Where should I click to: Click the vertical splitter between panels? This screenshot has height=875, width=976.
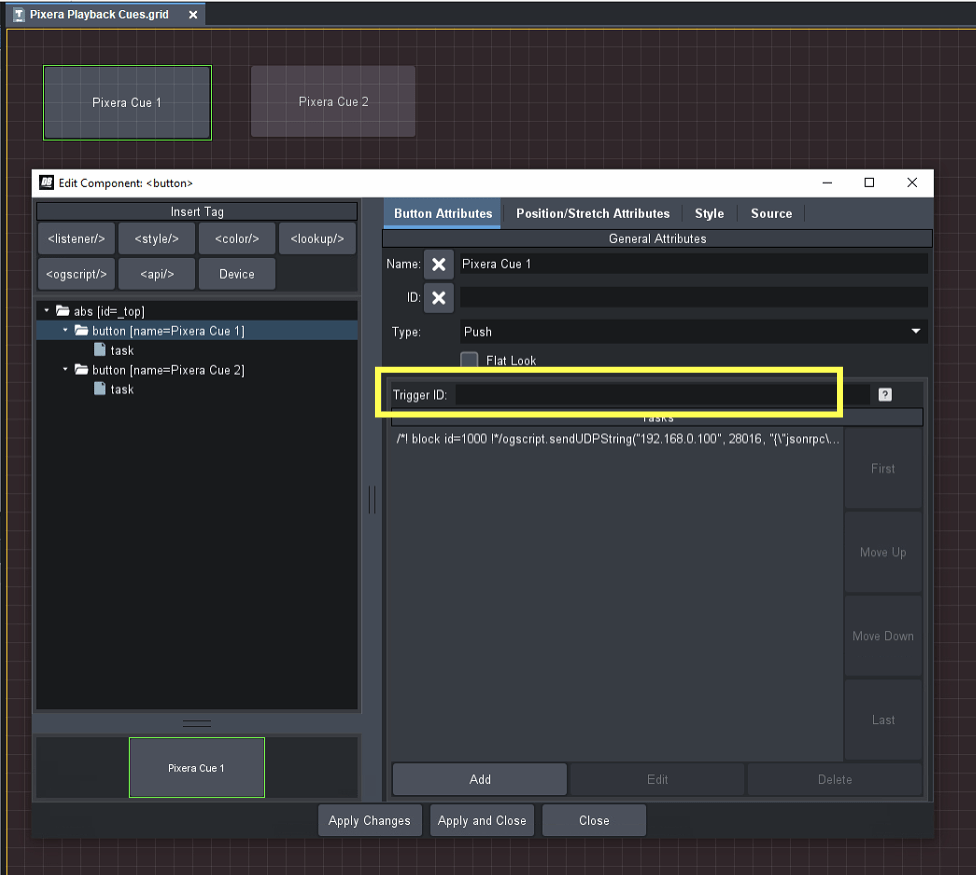(372, 500)
